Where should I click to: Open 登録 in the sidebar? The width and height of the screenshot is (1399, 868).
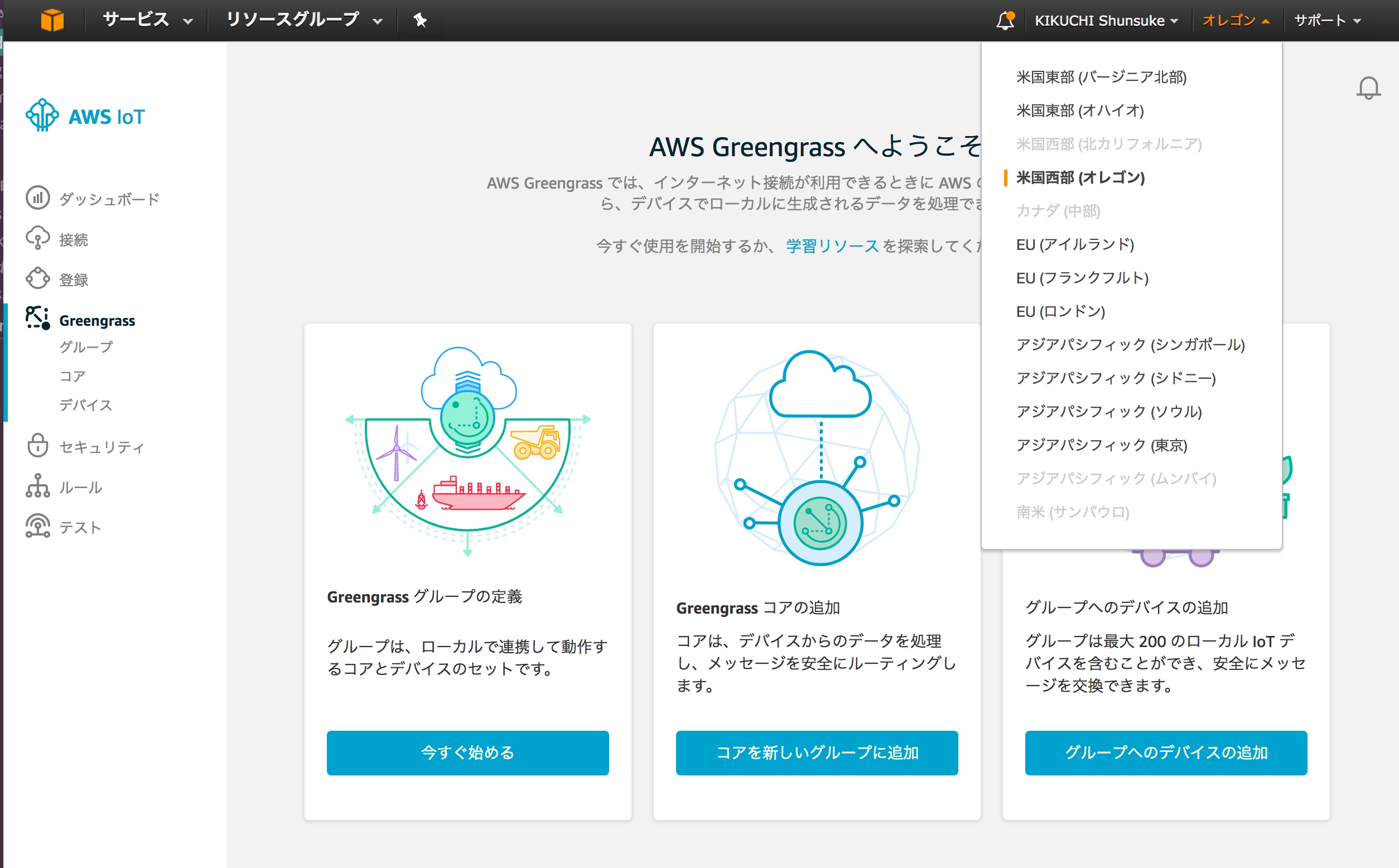pos(74,279)
